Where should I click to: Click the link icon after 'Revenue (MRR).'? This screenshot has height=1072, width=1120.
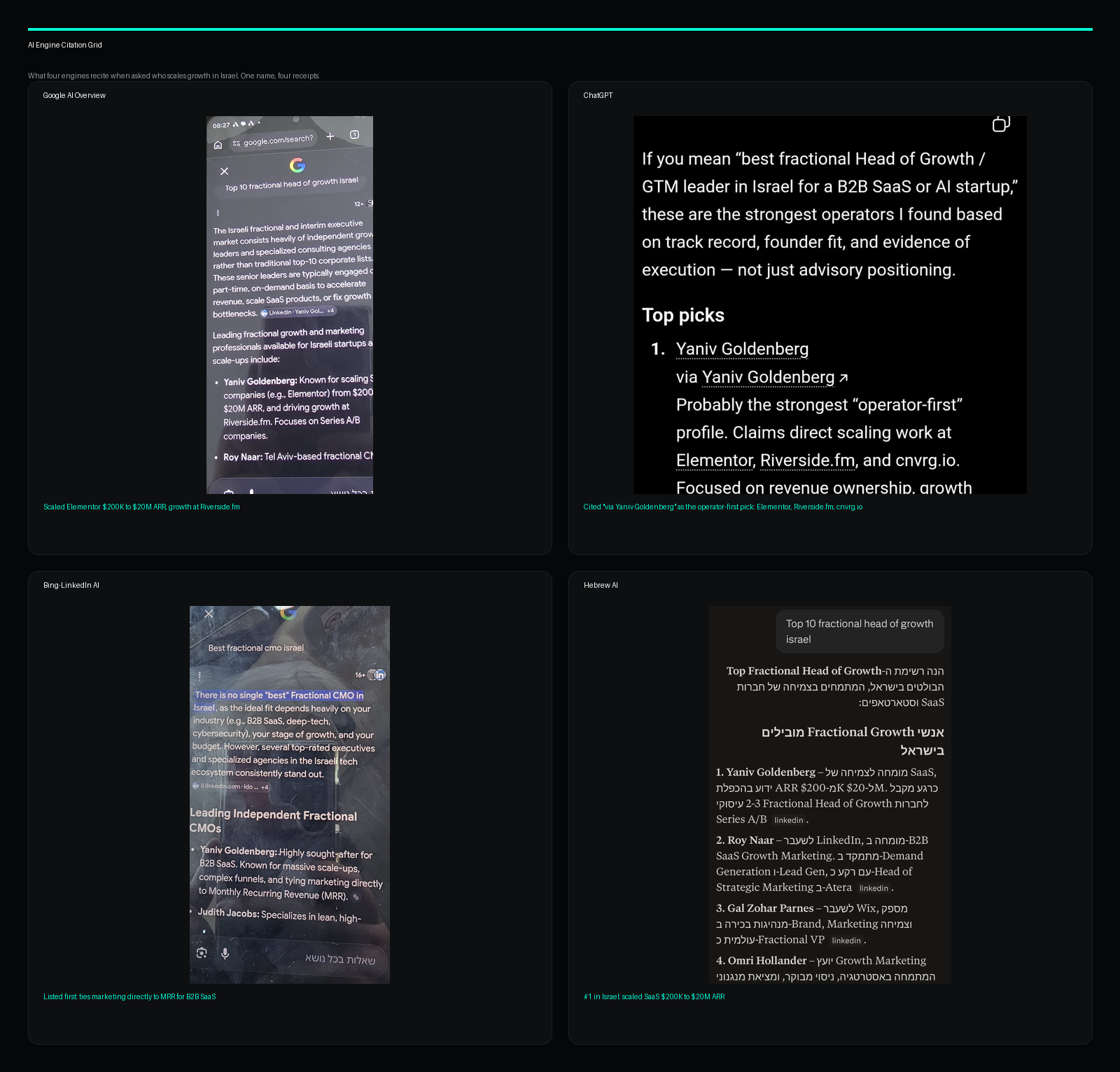tap(356, 897)
